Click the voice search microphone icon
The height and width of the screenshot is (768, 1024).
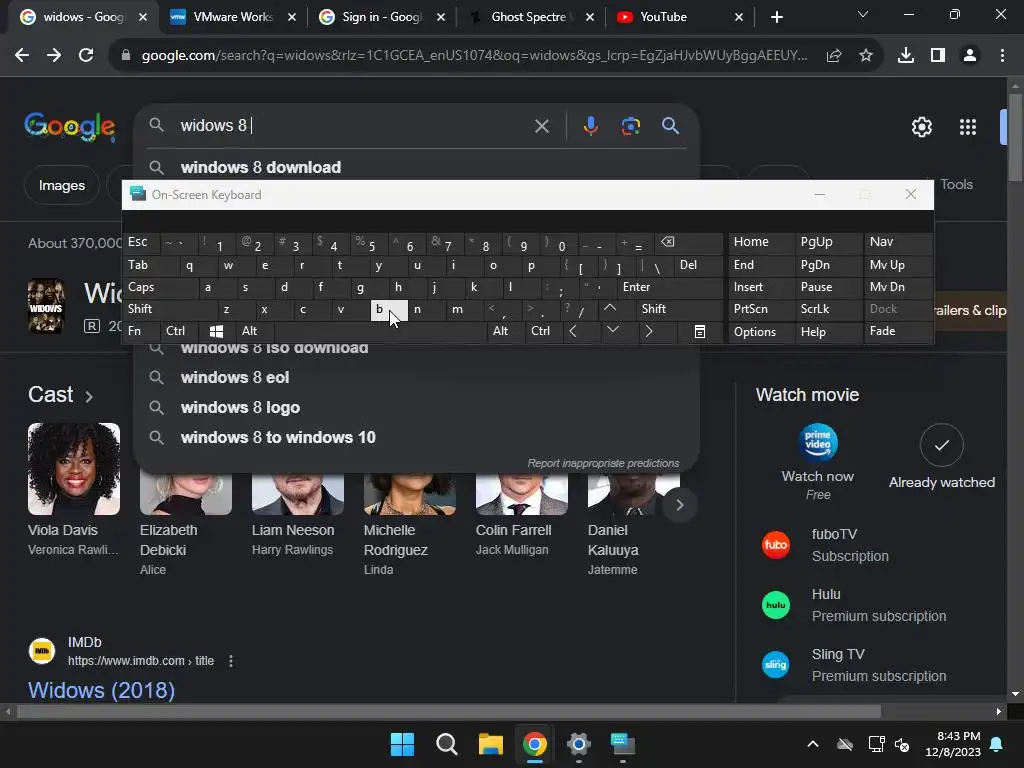coord(590,125)
